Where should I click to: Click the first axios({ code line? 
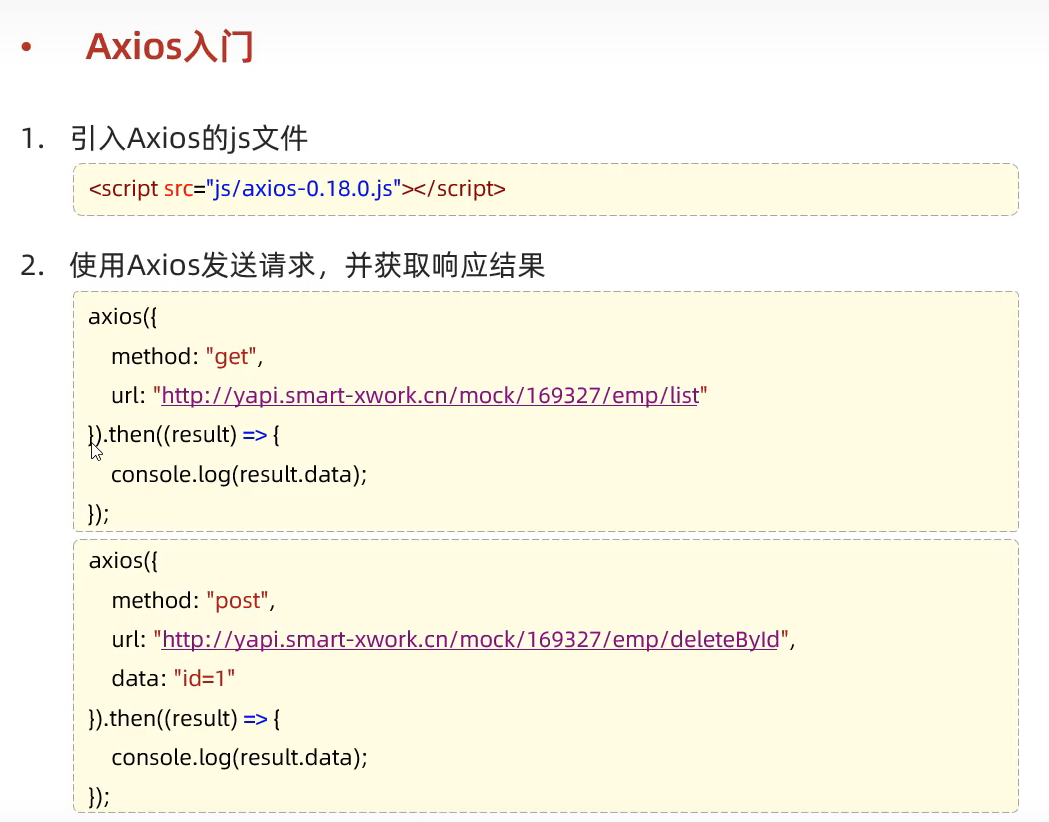point(123,317)
